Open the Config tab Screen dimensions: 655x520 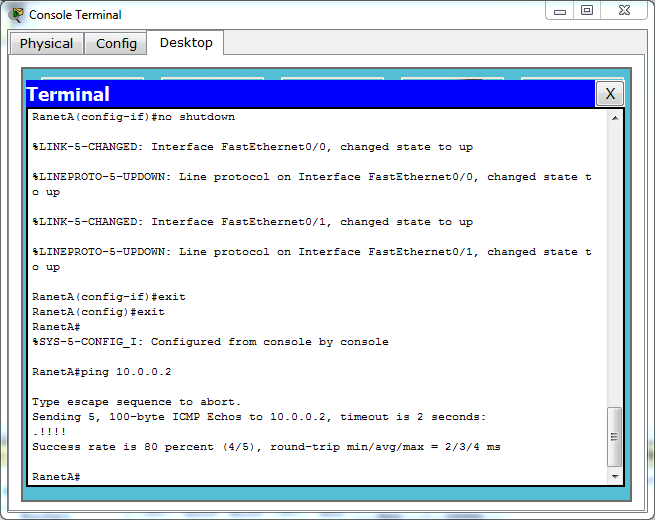point(116,43)
